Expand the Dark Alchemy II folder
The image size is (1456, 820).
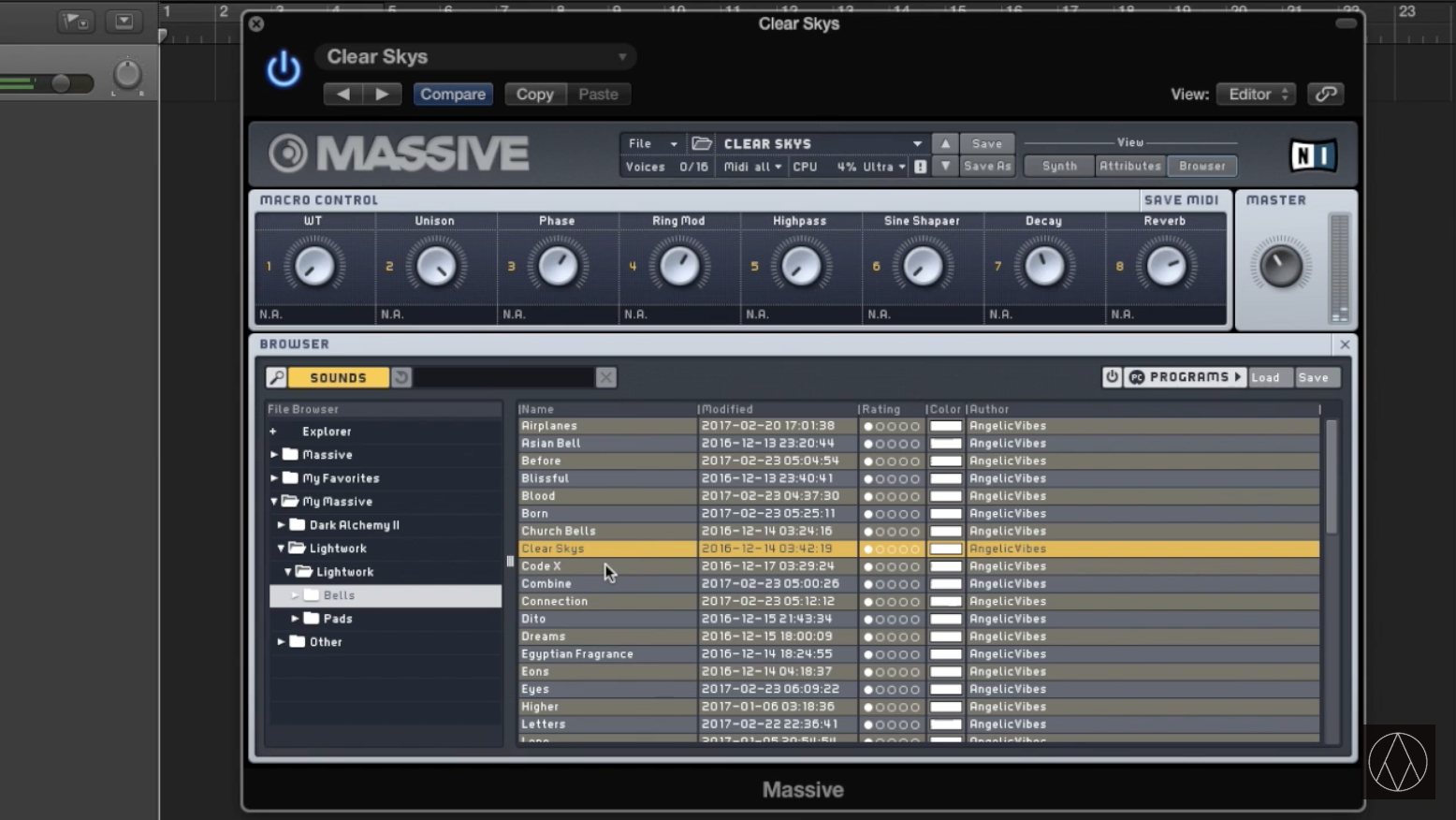point(282,525)
